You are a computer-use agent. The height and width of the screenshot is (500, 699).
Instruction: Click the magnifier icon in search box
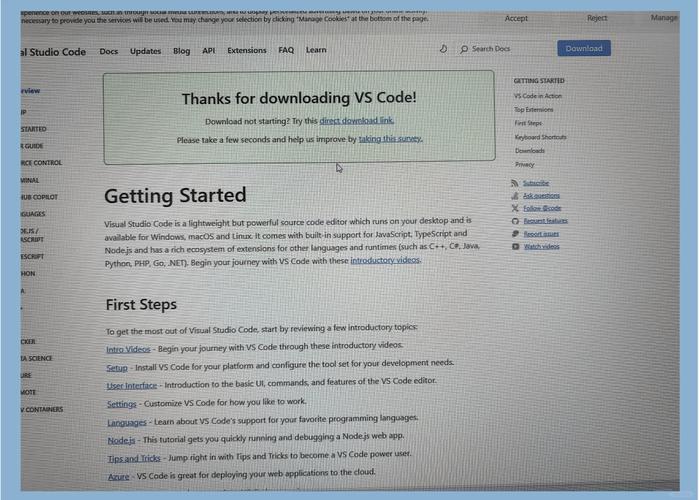click(x=464, y=49)
